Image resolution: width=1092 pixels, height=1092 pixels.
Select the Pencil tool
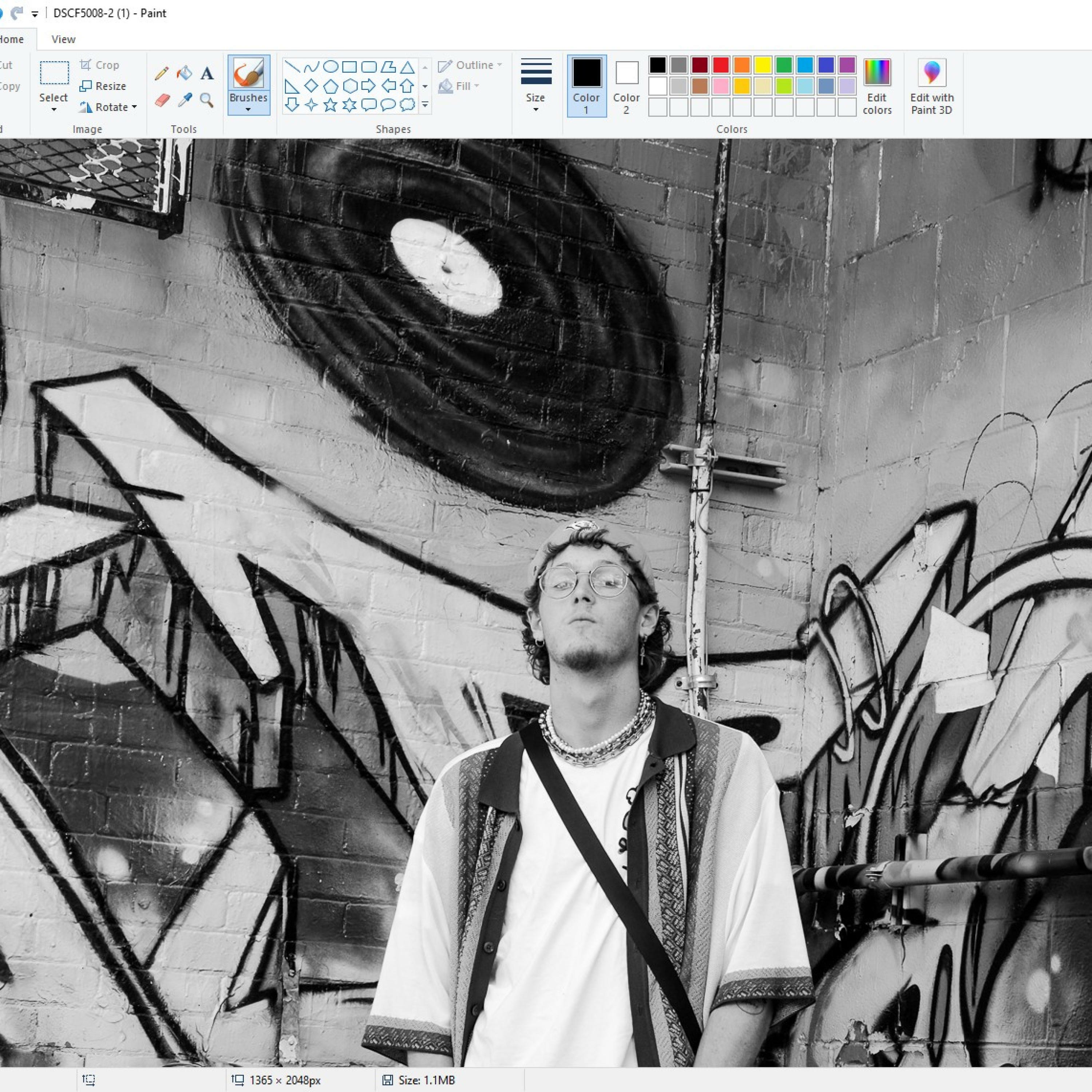point(161,74)
